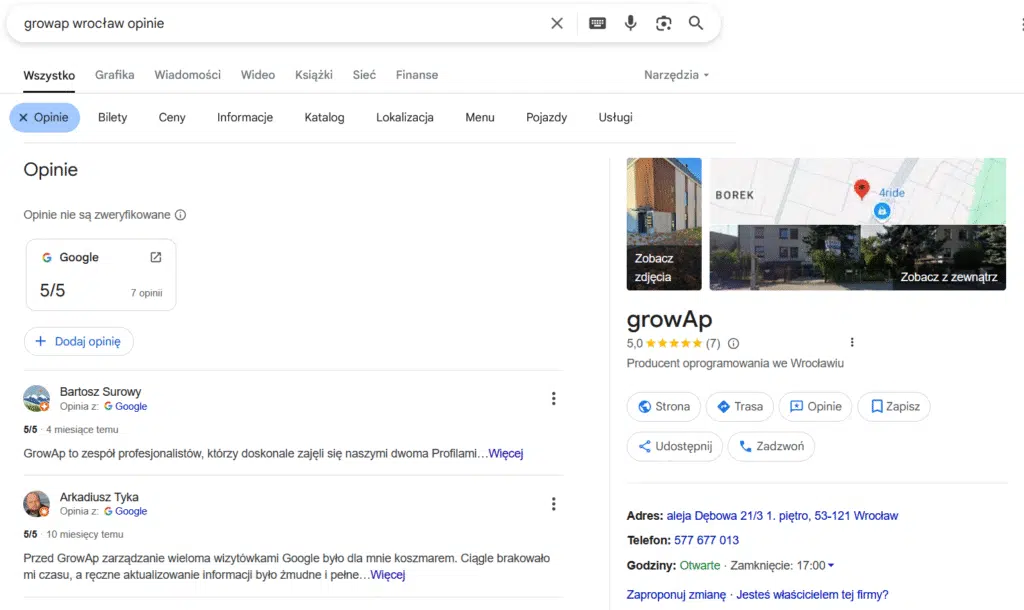Open the info icon beside the growAp star rating

(734, 342)
